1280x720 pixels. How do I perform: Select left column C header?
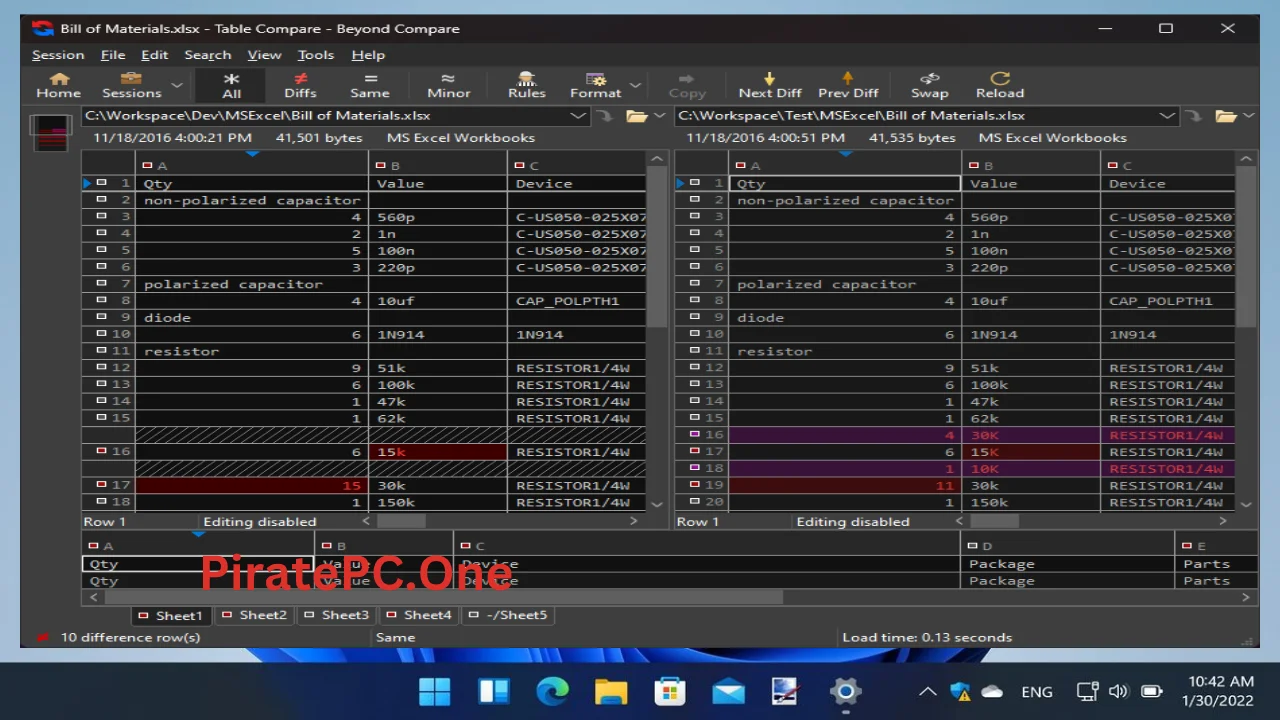[x=577, y=165]
